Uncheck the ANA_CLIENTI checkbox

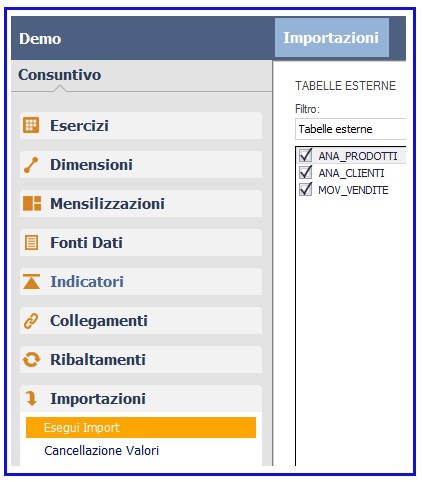point(305,172)
